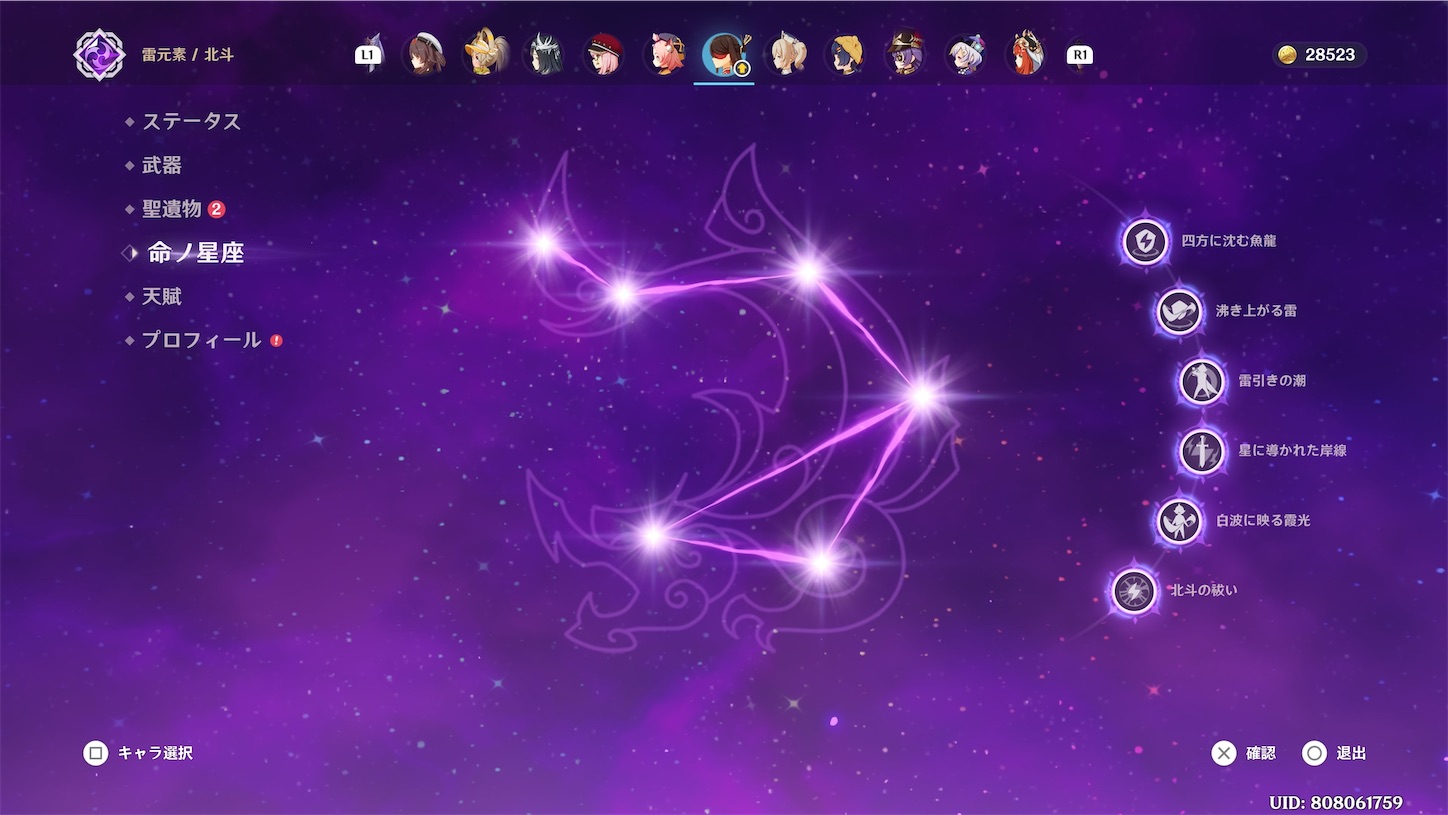The width and height of the screenshot is (1448, 815).
Task: Click the yellow upgrade arrow badge on Beidou
Action: tap(742, 69)
